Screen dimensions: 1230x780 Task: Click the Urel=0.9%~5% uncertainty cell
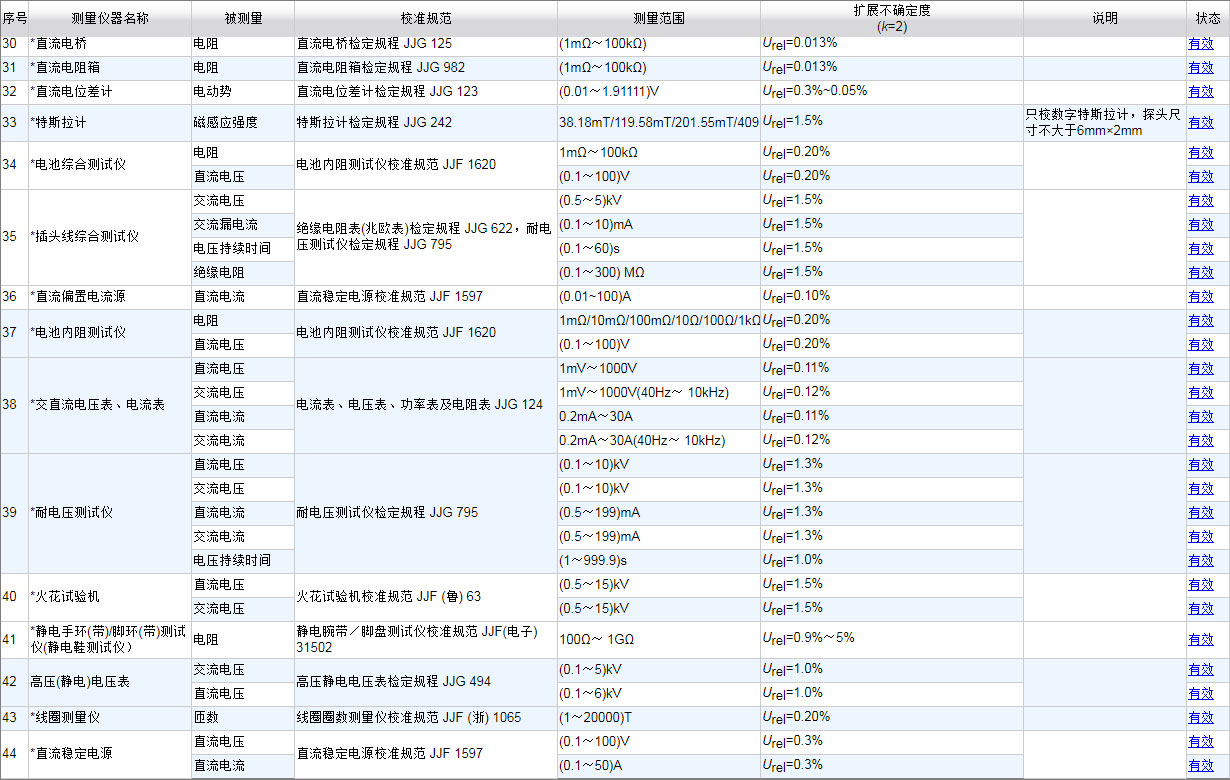pos(891,640)
